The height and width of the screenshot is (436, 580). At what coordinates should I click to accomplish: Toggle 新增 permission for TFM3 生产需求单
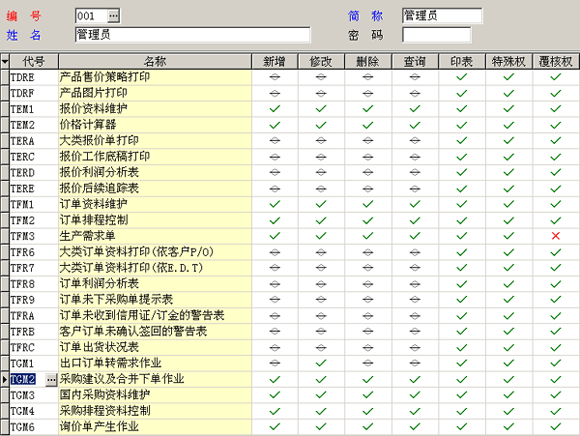tap(274, 236)
